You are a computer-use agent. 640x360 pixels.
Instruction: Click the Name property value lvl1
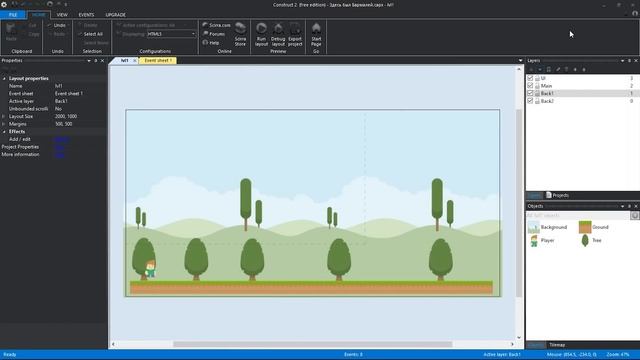[59, 86]
